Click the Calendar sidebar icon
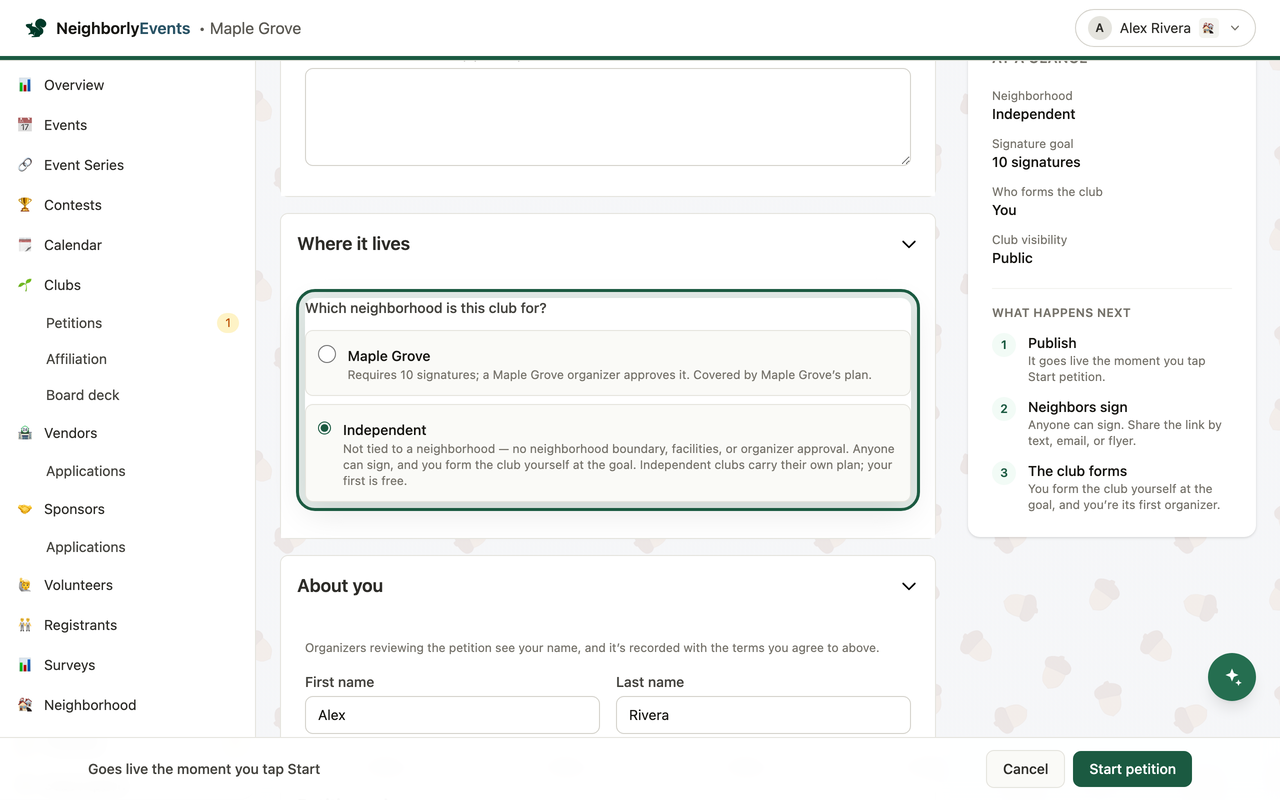 pyautogui.click(x=25, y=245)
